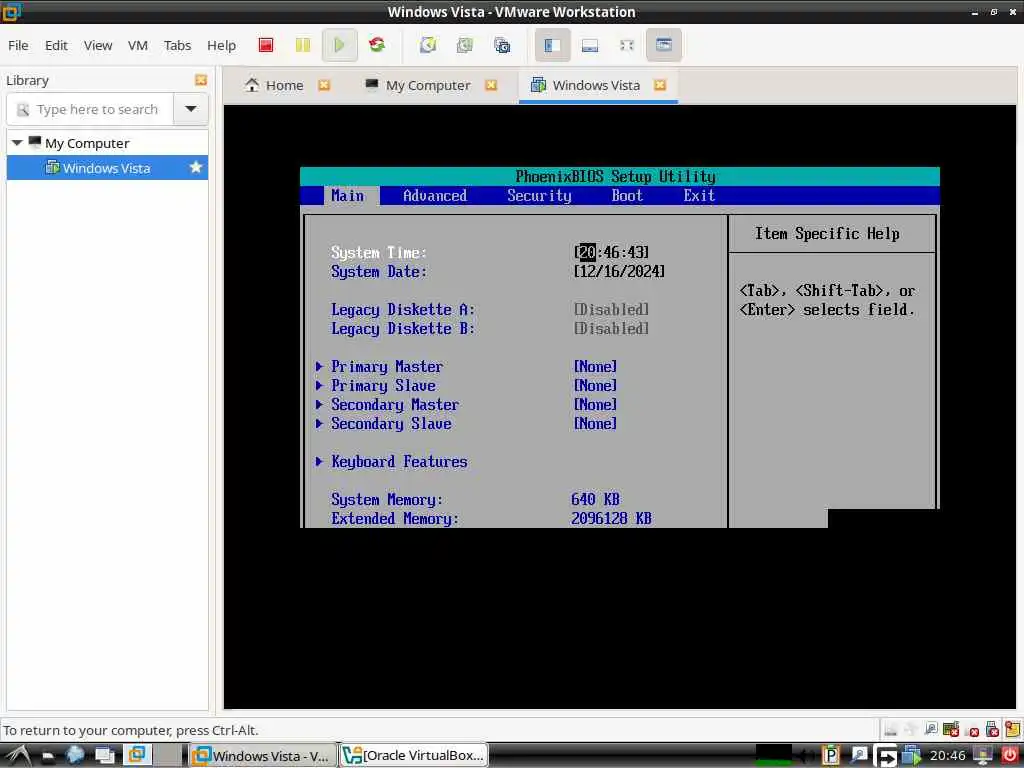Collapse the My Computer tree node
This screenshot has width=1024, height=768.
click(17, 142)
